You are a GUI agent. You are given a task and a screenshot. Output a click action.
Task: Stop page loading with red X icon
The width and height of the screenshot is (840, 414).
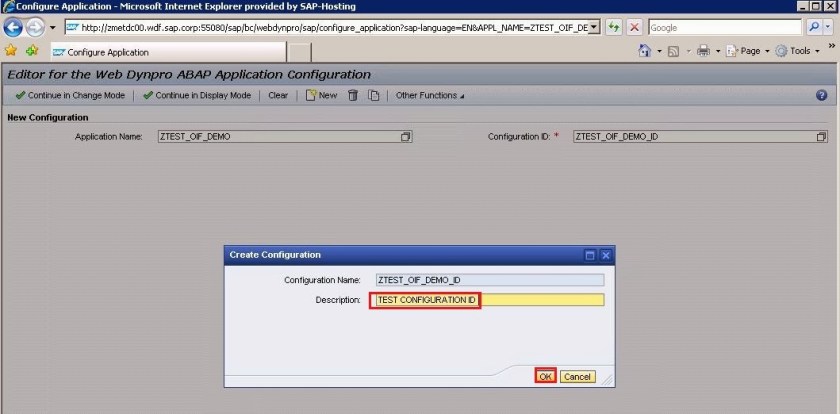pos(635,27)
